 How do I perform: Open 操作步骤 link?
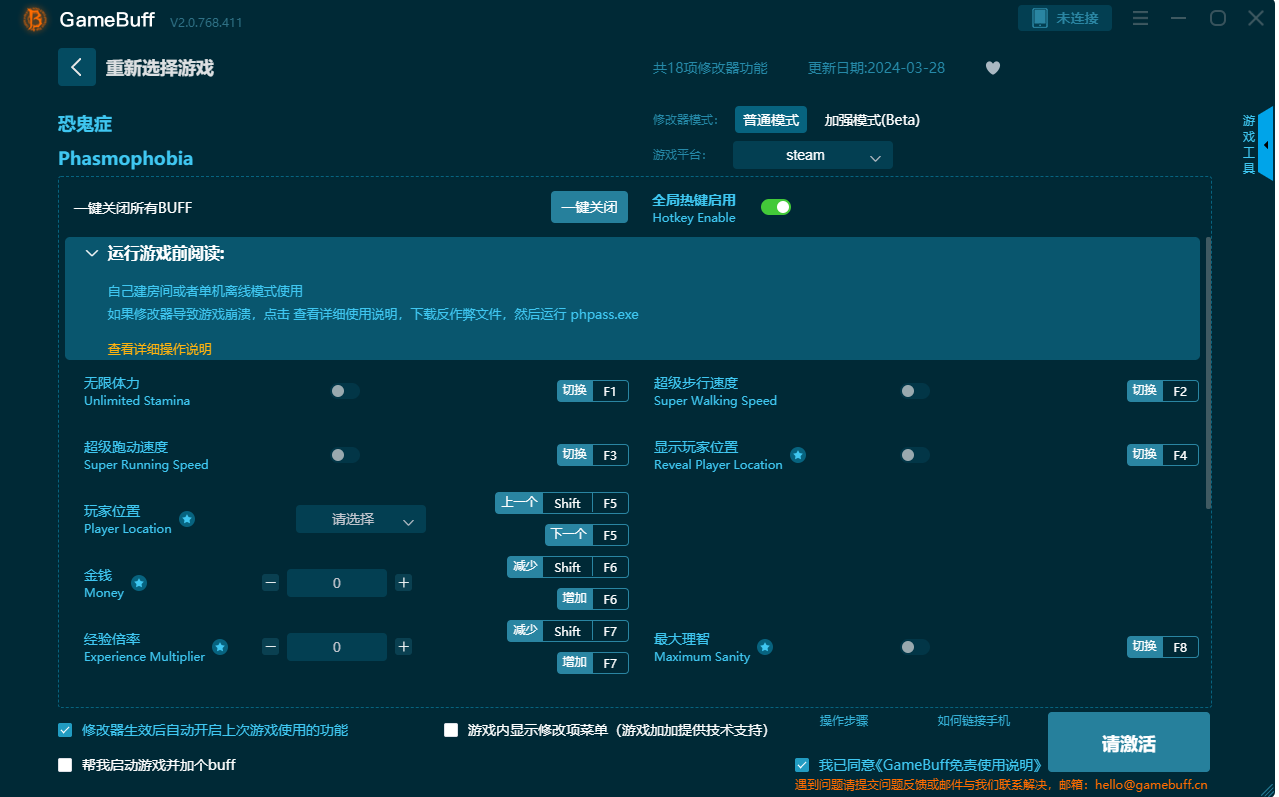[x=844, y=721]
